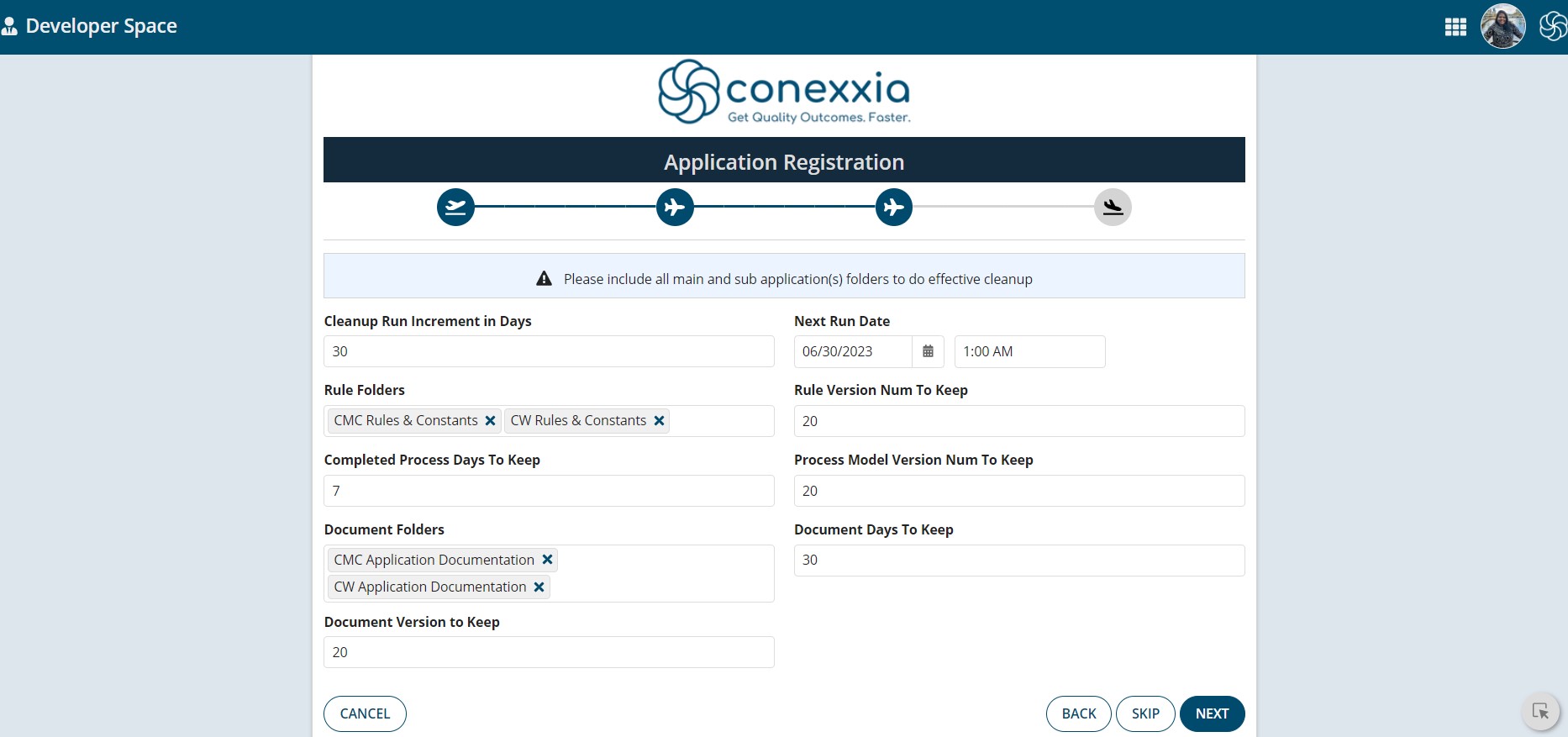Edit the Document Days To Keep field

tap(1019, 561)
